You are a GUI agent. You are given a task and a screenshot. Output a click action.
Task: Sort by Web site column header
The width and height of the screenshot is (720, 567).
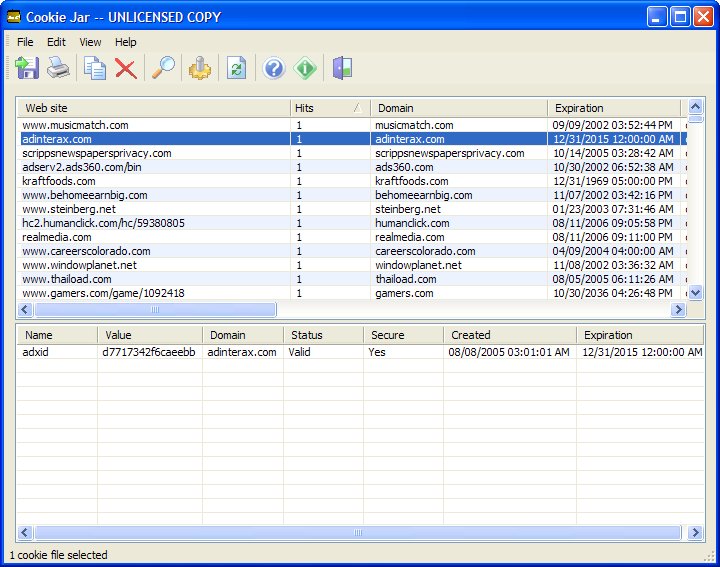click(x=154, y=108)
